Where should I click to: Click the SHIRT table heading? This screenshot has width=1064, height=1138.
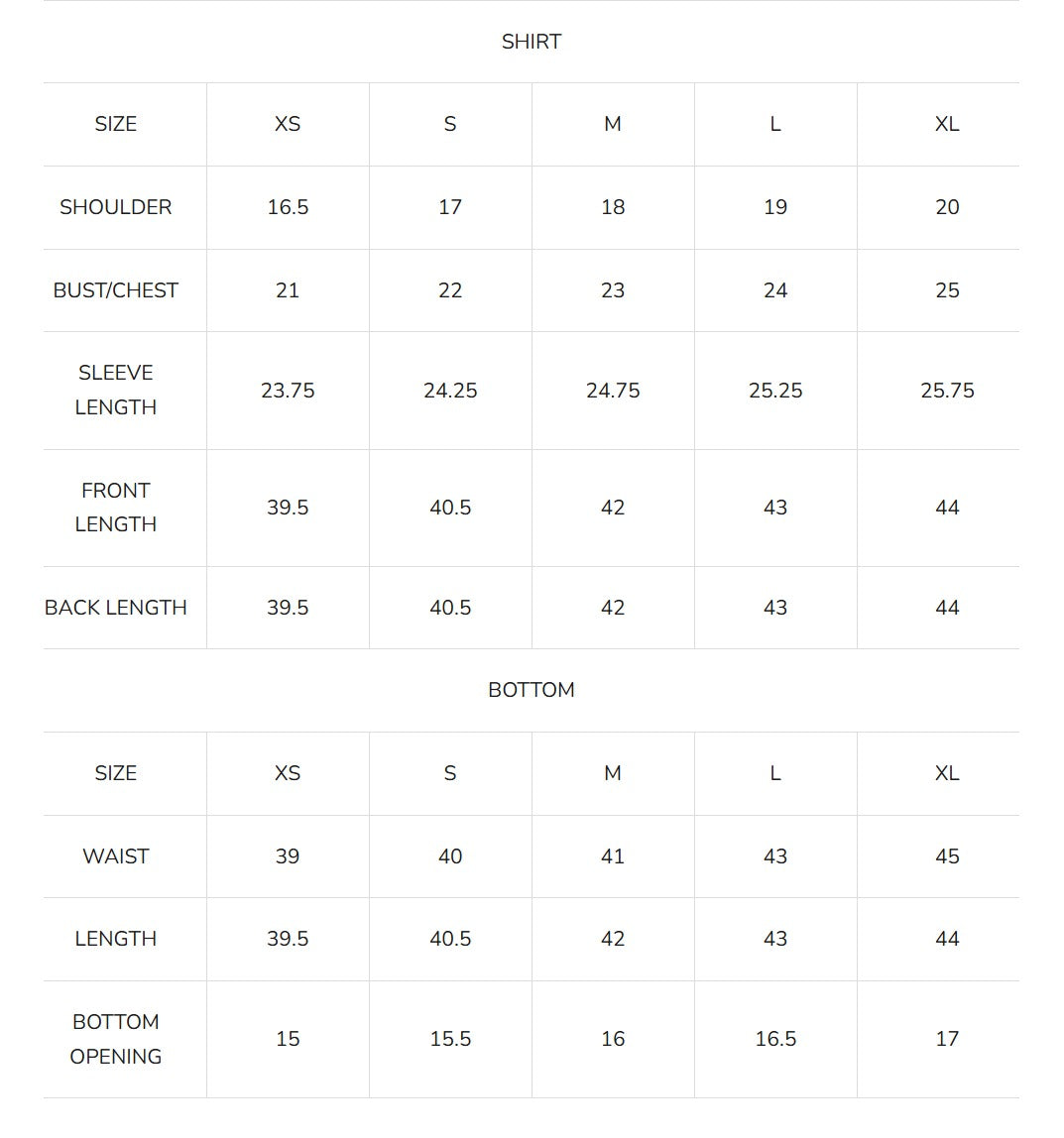(x=532, y=42)
